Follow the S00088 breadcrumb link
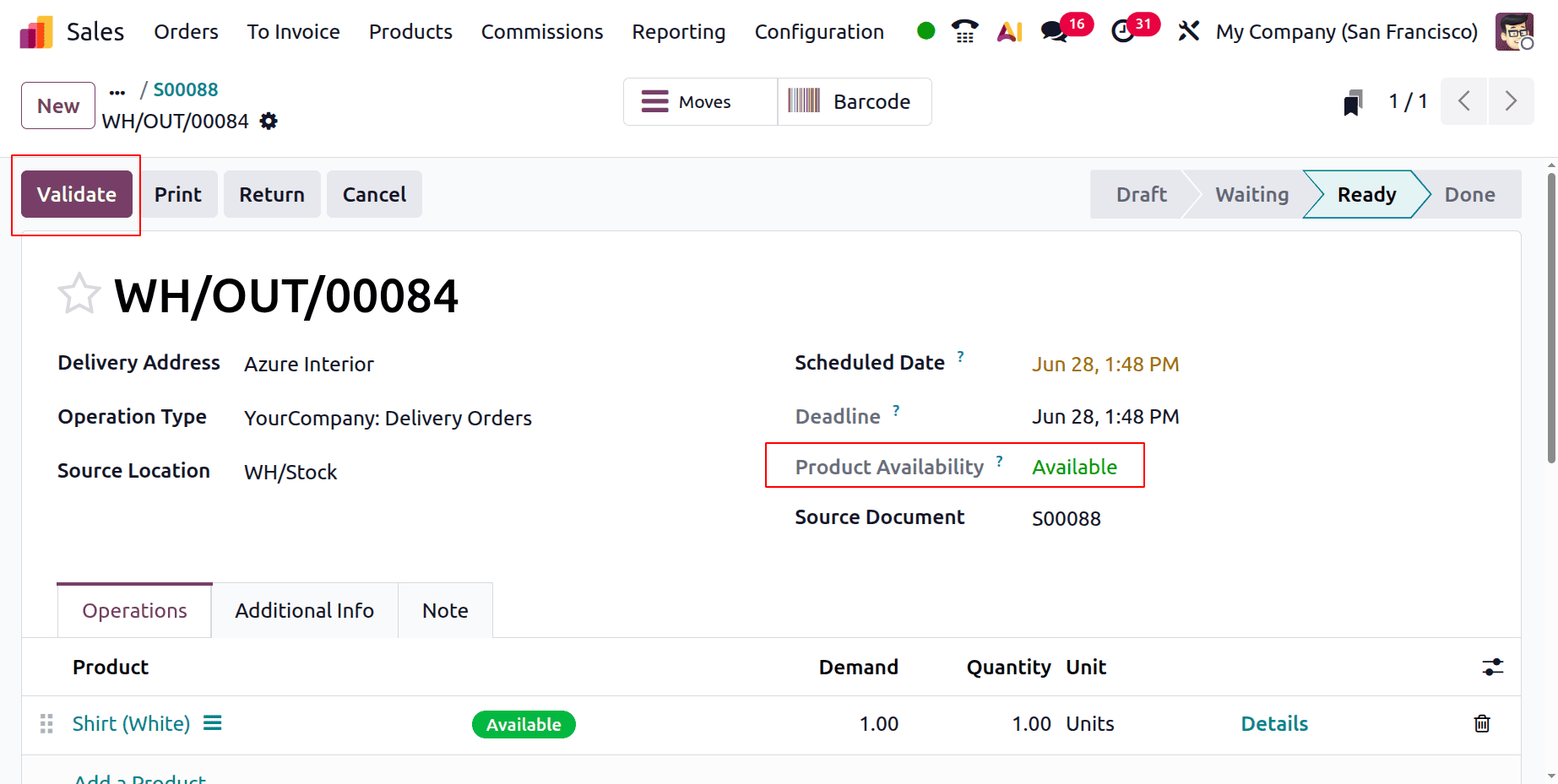Viewport: 1558px width, 784px height. (186, 89)
